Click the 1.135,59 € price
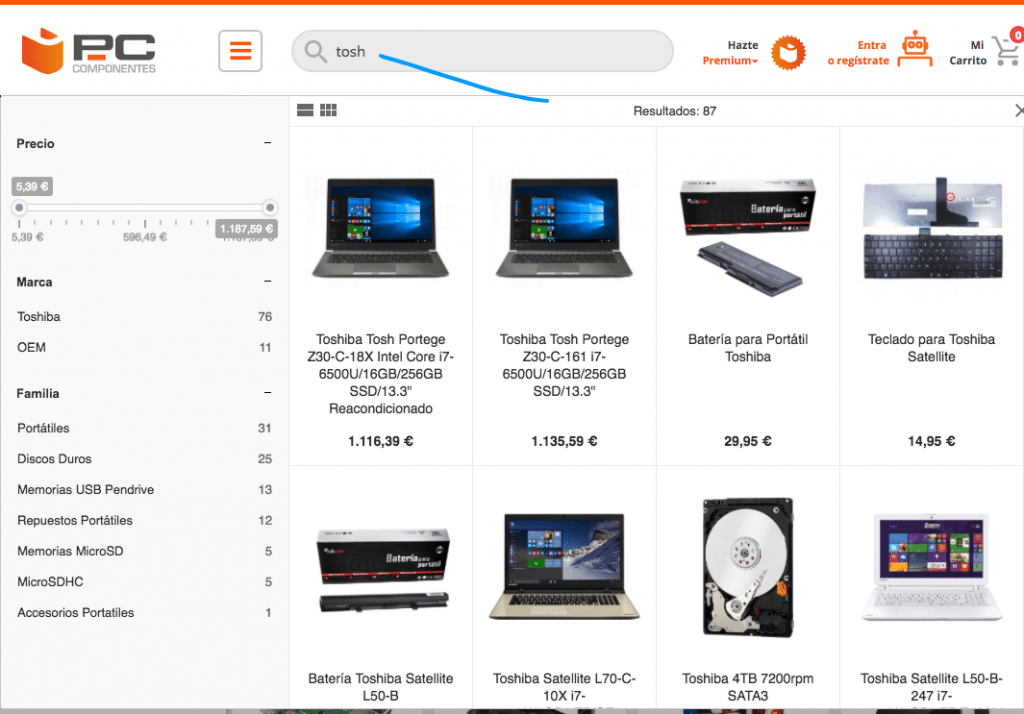 564,442
